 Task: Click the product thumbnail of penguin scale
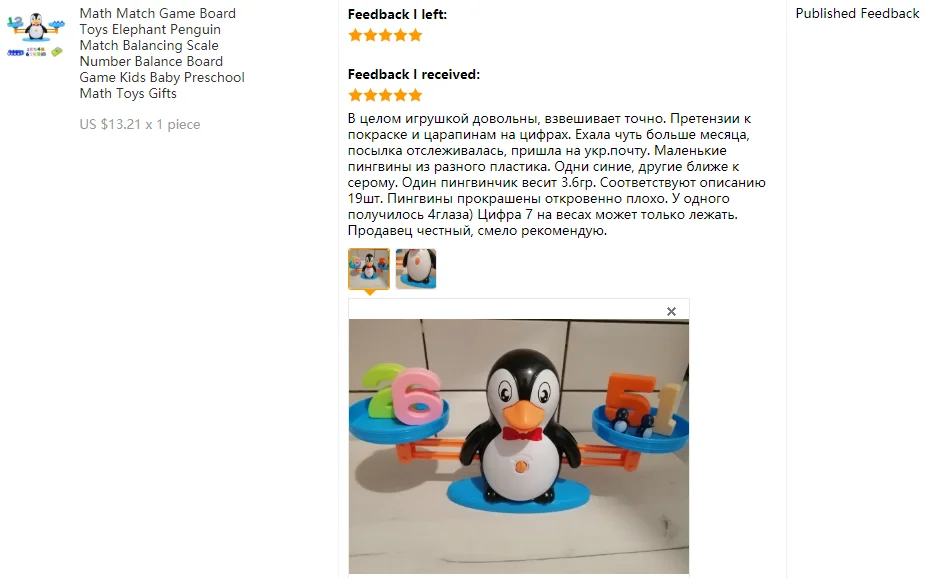tap(36, 35)
